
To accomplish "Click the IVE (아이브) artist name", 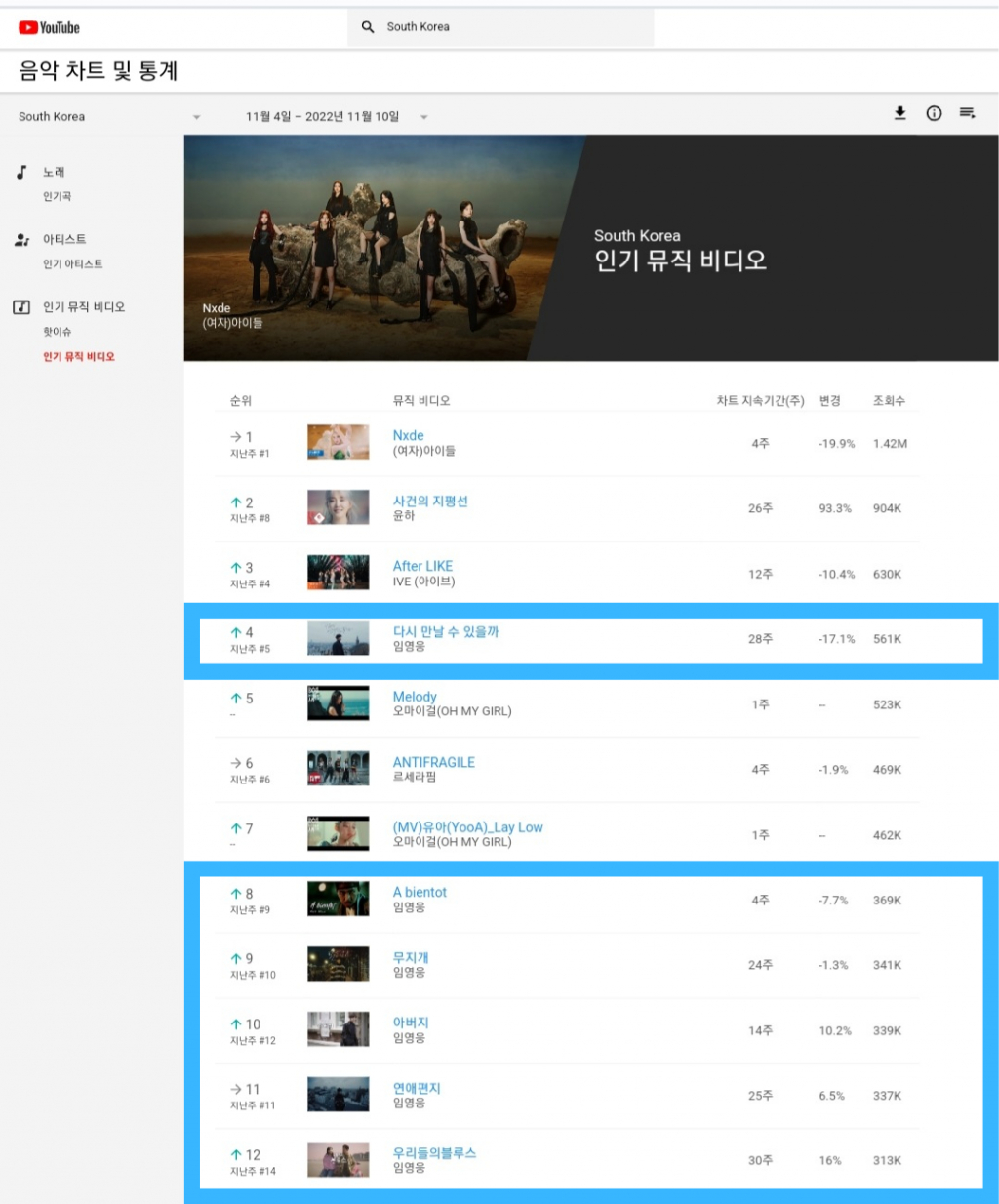I will pyautogui.click(x=423, y=582).
